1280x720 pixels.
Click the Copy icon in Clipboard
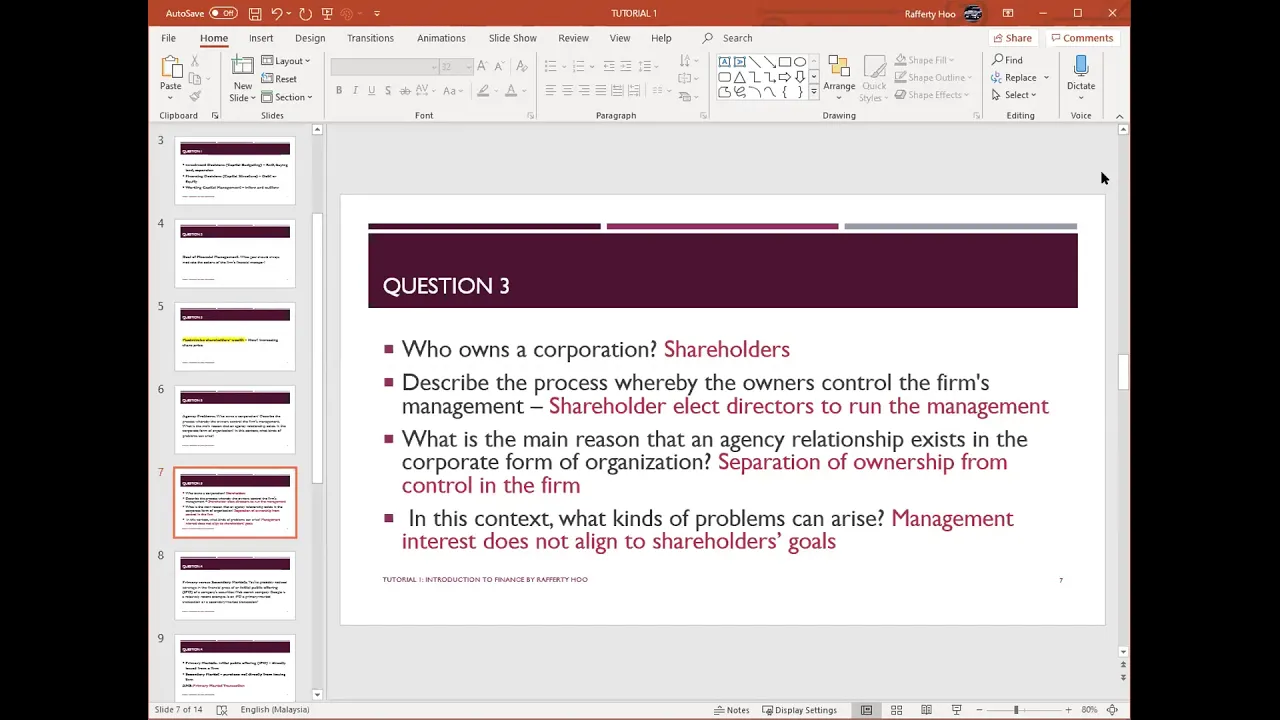(x=195, y=78)
